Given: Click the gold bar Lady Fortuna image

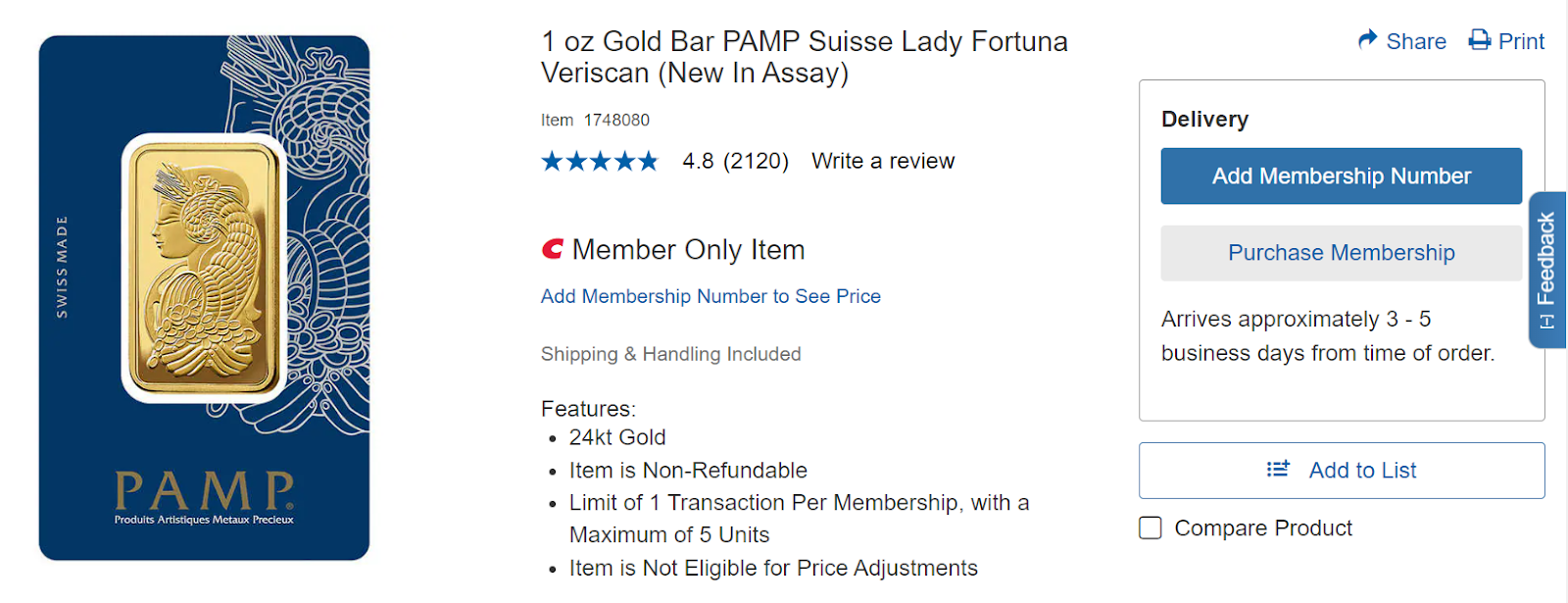Looking at the screenshot, I should 205,268.
